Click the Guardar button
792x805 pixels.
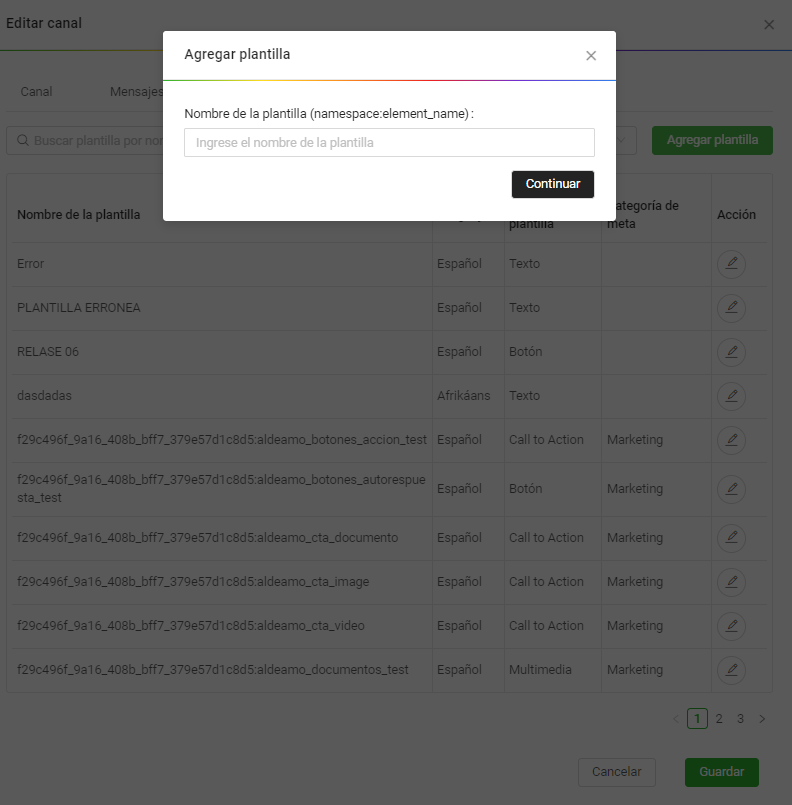tap(721, 772)
